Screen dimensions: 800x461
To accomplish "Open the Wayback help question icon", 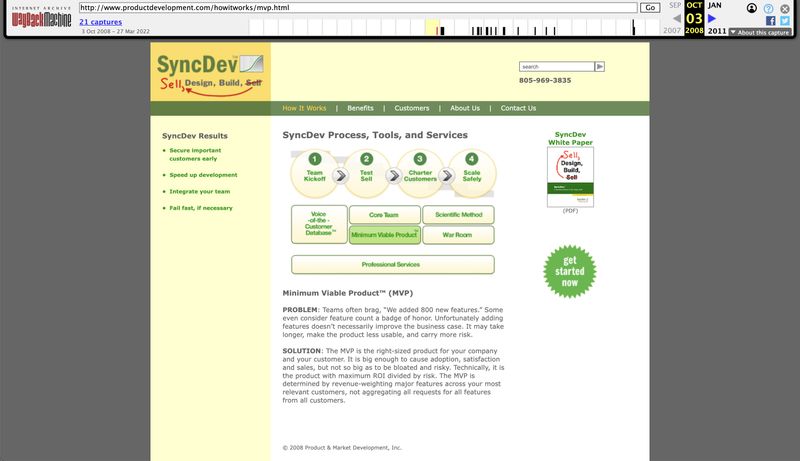I will point(768,8).
